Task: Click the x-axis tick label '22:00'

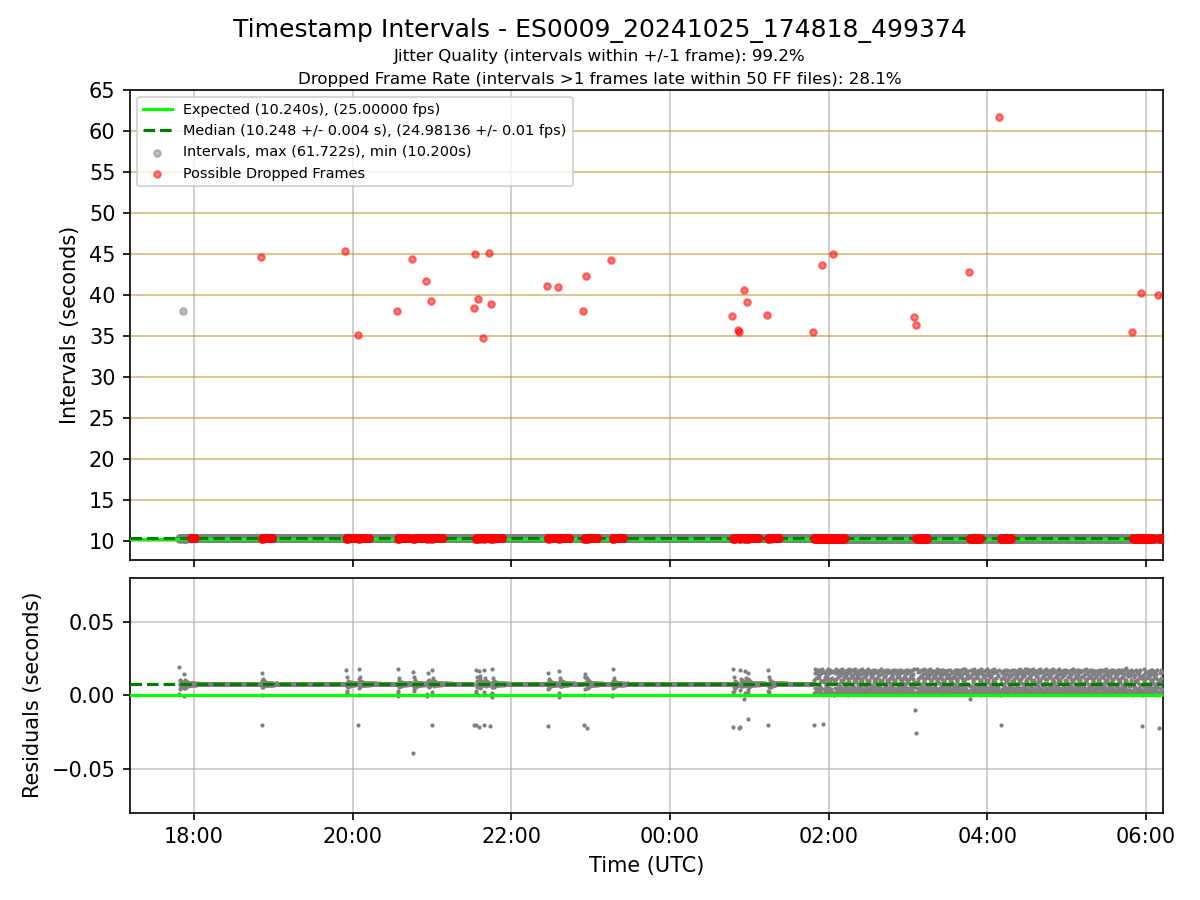Action: click(x=511, y=834)
